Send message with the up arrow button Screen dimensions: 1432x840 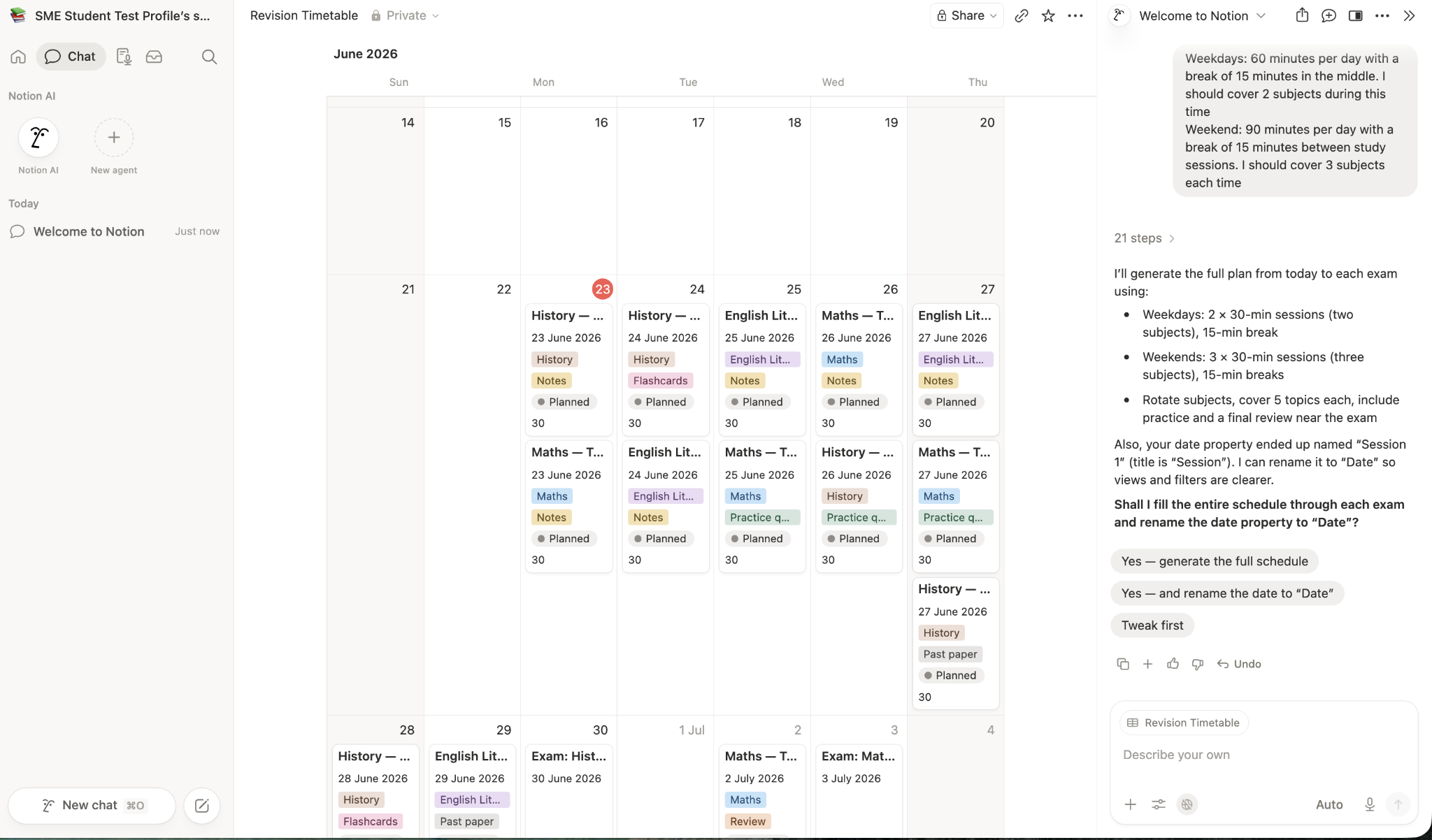[x=1398, y=804]
